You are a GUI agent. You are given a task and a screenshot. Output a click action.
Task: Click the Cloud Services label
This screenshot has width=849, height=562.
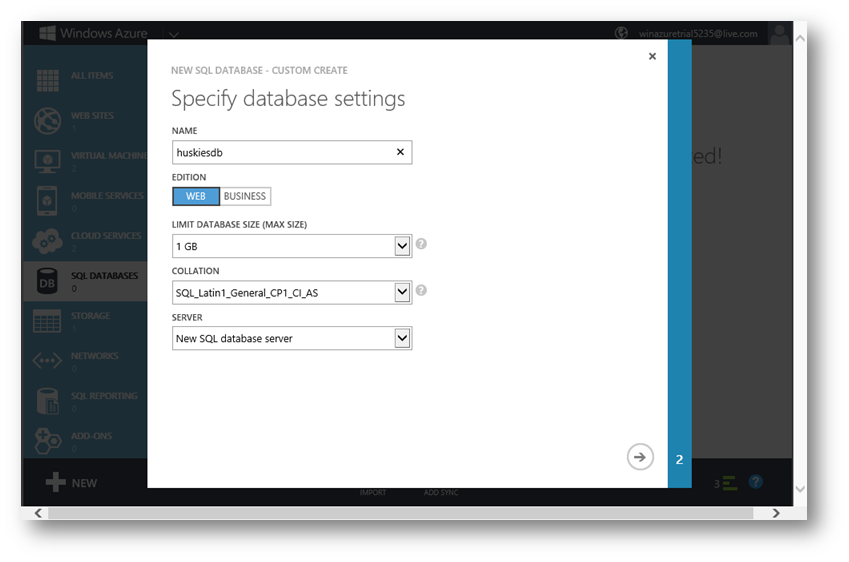point(106,236)
